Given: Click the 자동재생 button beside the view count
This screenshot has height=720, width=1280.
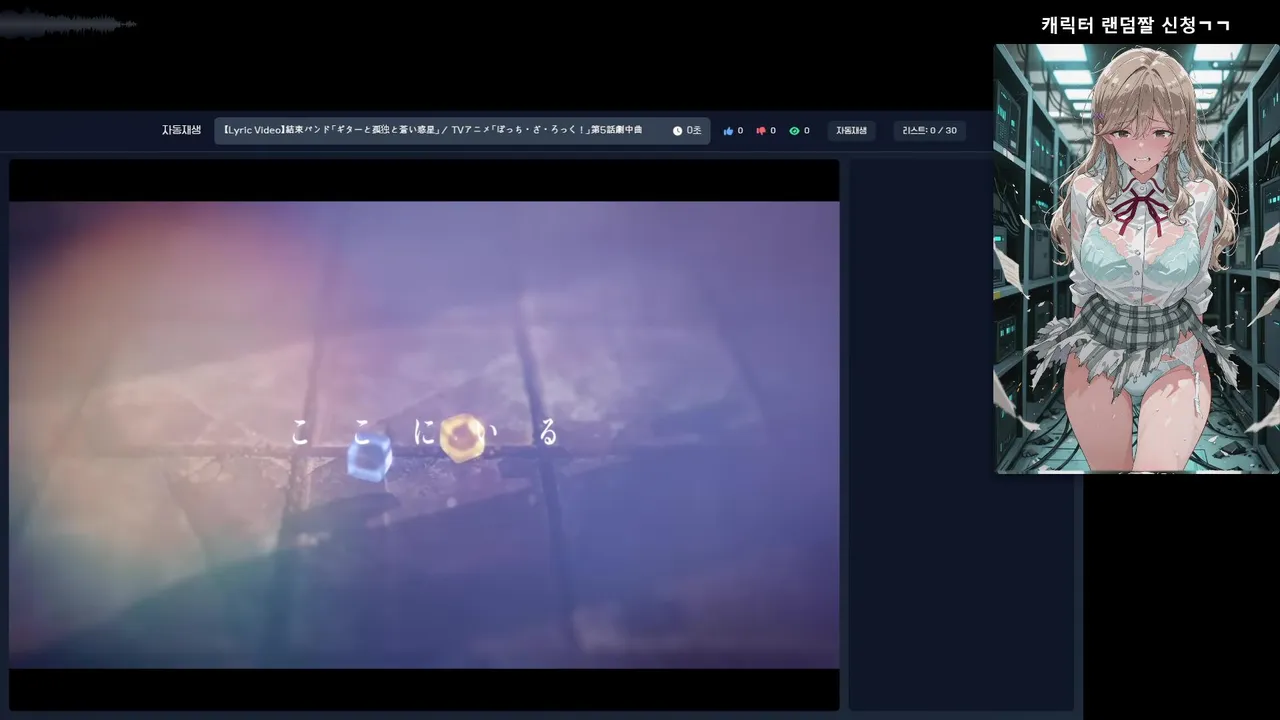Looking at the screenshot, I should point(851,131).
